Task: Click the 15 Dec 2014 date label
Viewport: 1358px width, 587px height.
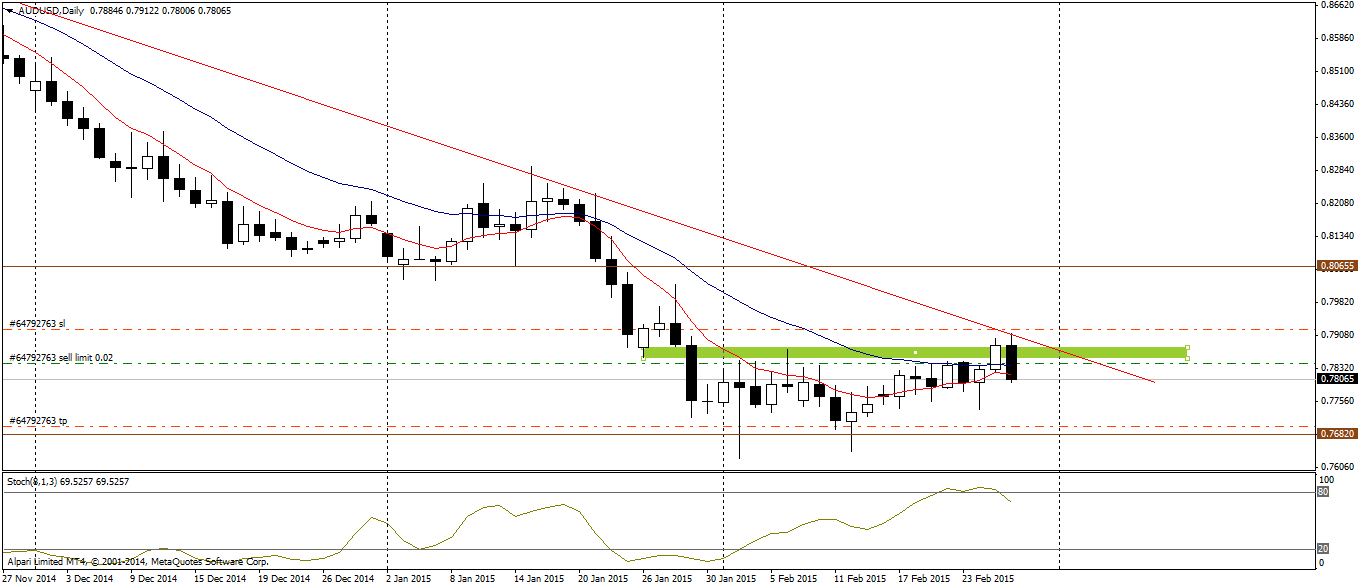Action: tap(218, 578)
